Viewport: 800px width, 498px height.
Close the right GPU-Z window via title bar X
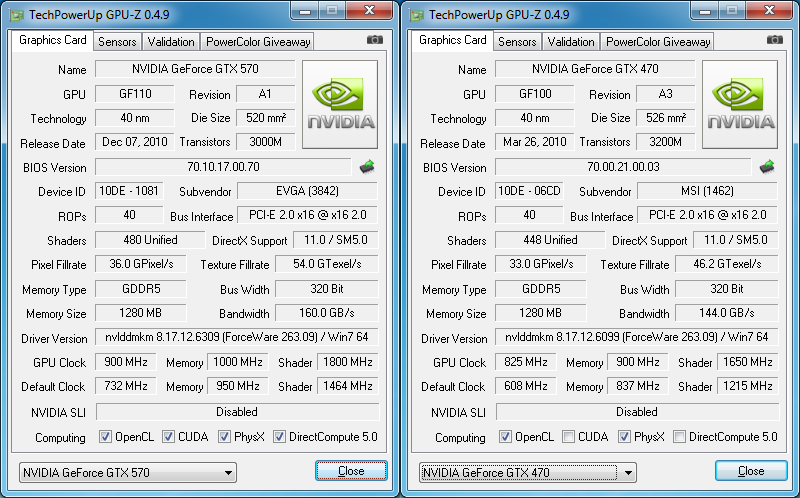pos(769,10)
